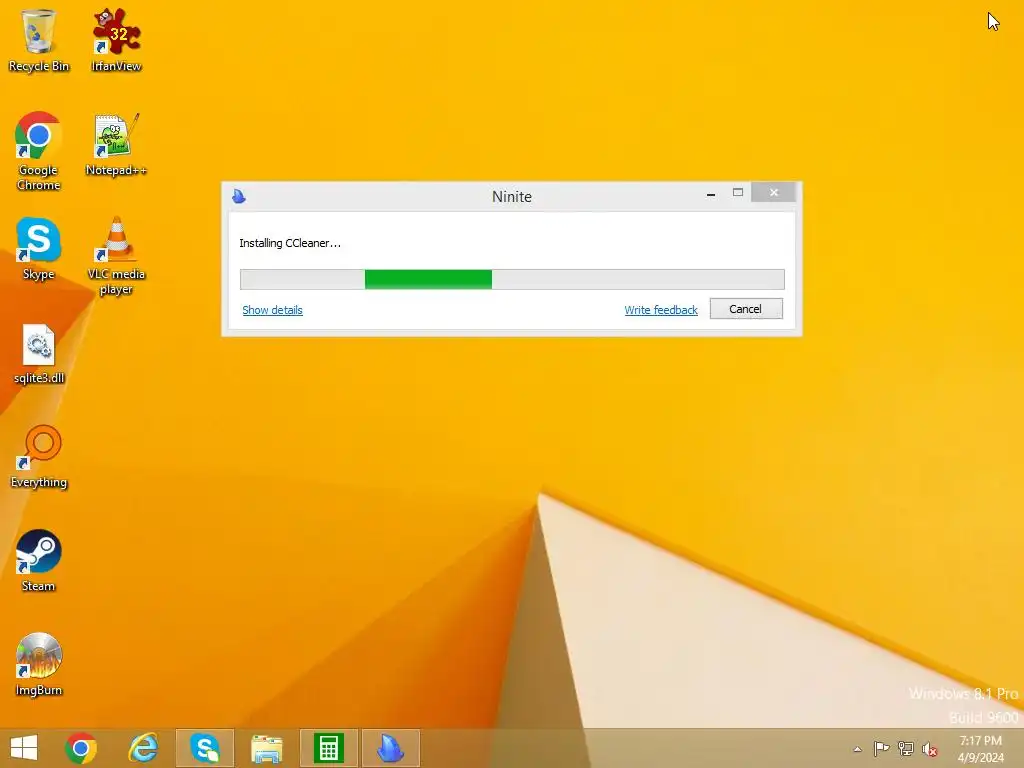1024x768 pixels.
Task: Select the Skype desktop shortcut
Action: (x=39, y=249)
